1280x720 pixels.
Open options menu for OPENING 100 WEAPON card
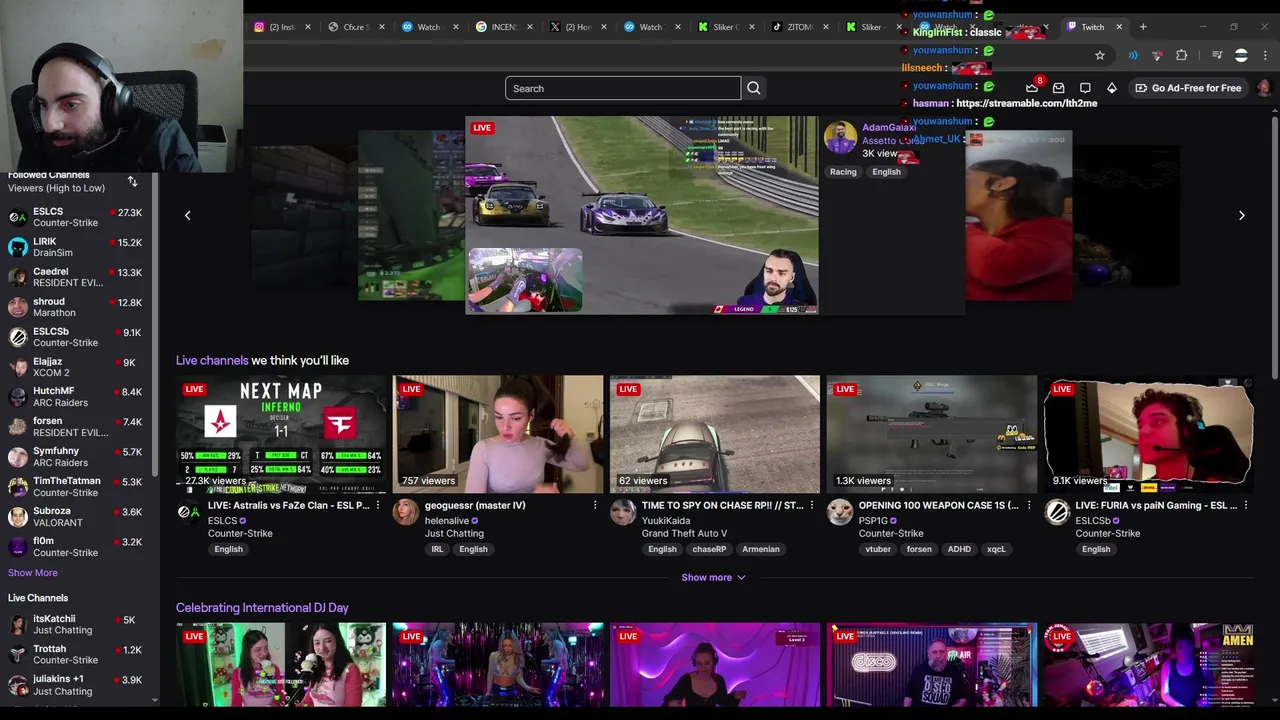point(1028,505)
